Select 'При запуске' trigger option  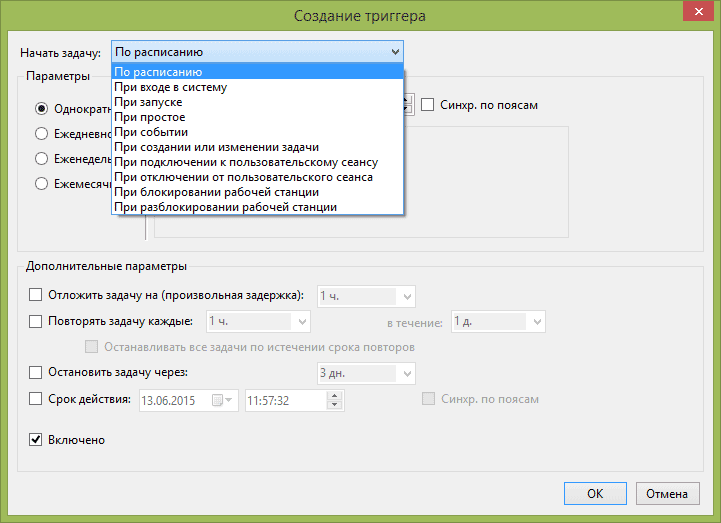(x=258, y=102)
